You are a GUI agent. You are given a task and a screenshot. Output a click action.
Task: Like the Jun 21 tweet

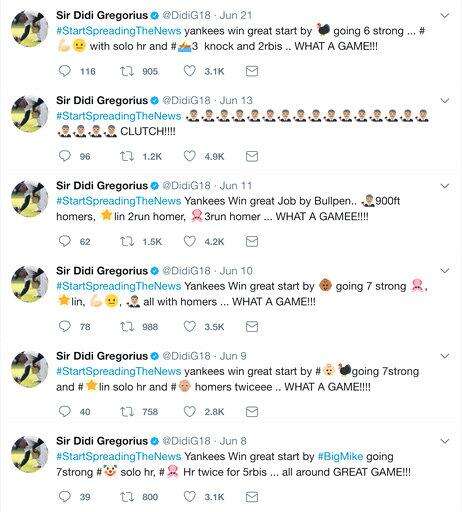[190, 71]
